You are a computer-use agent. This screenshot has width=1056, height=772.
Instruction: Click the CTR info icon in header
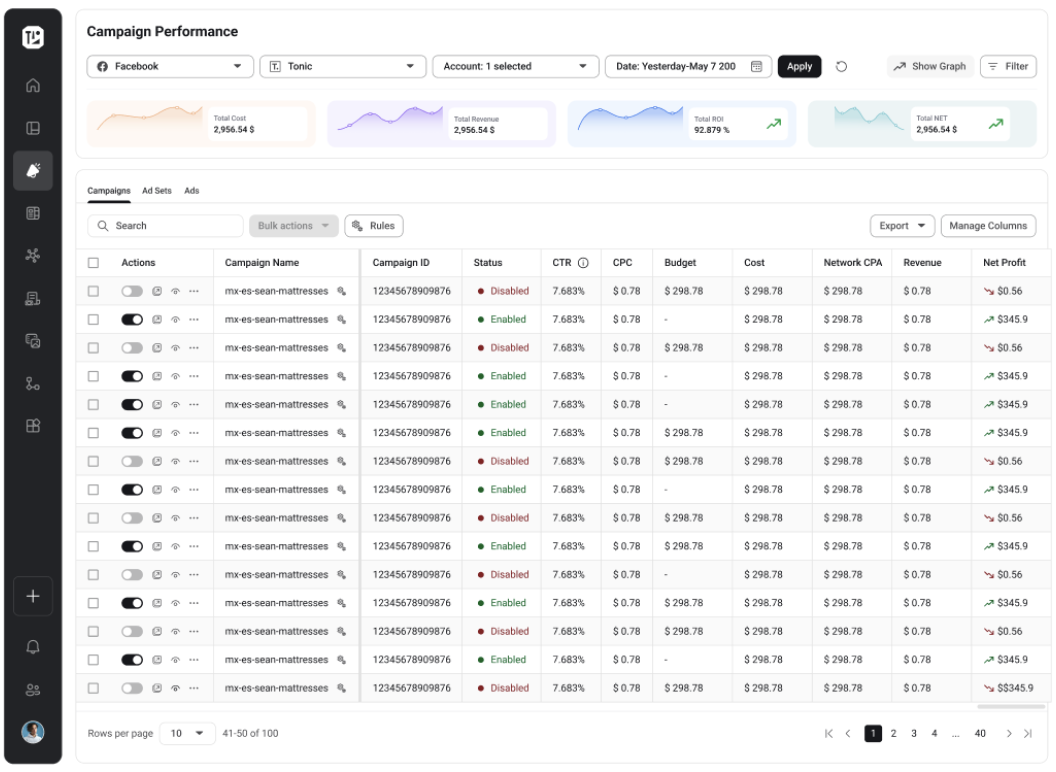point(583,263)
